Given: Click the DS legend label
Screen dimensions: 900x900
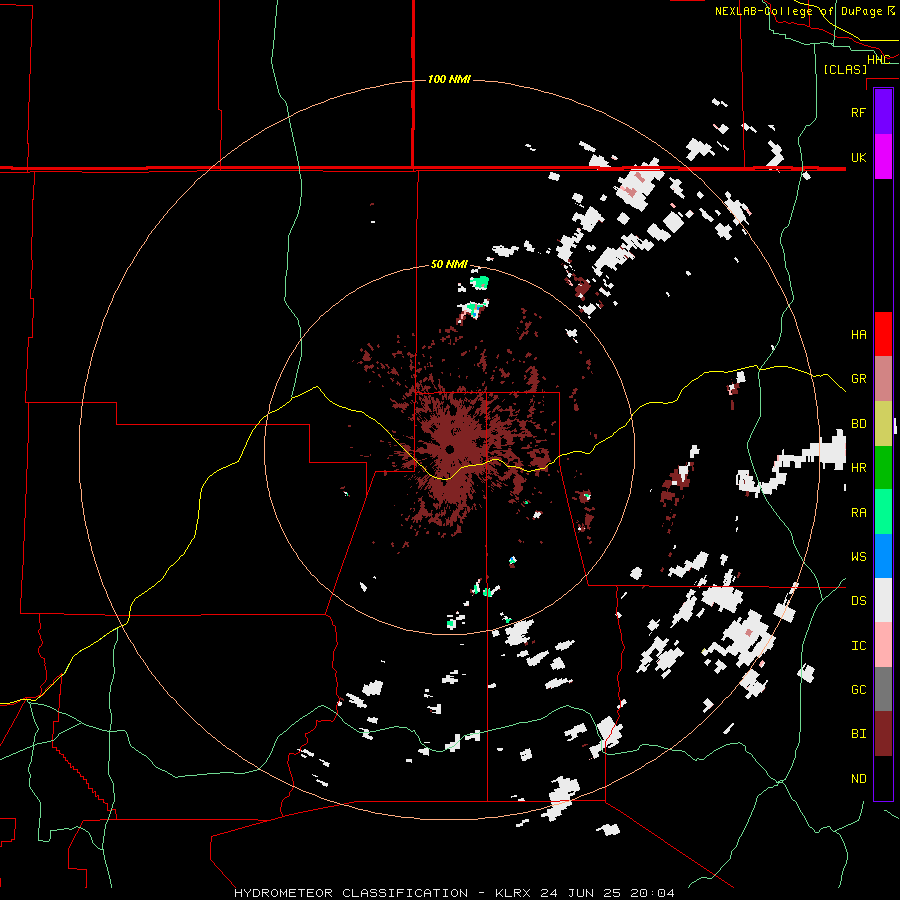Looking at the screenshot, I should click(x=859, y=601).
